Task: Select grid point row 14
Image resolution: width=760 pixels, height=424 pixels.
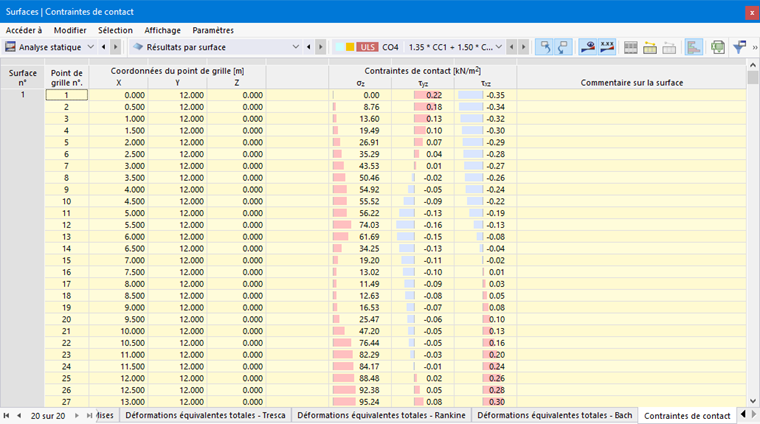Action: [x=66, y=249]
